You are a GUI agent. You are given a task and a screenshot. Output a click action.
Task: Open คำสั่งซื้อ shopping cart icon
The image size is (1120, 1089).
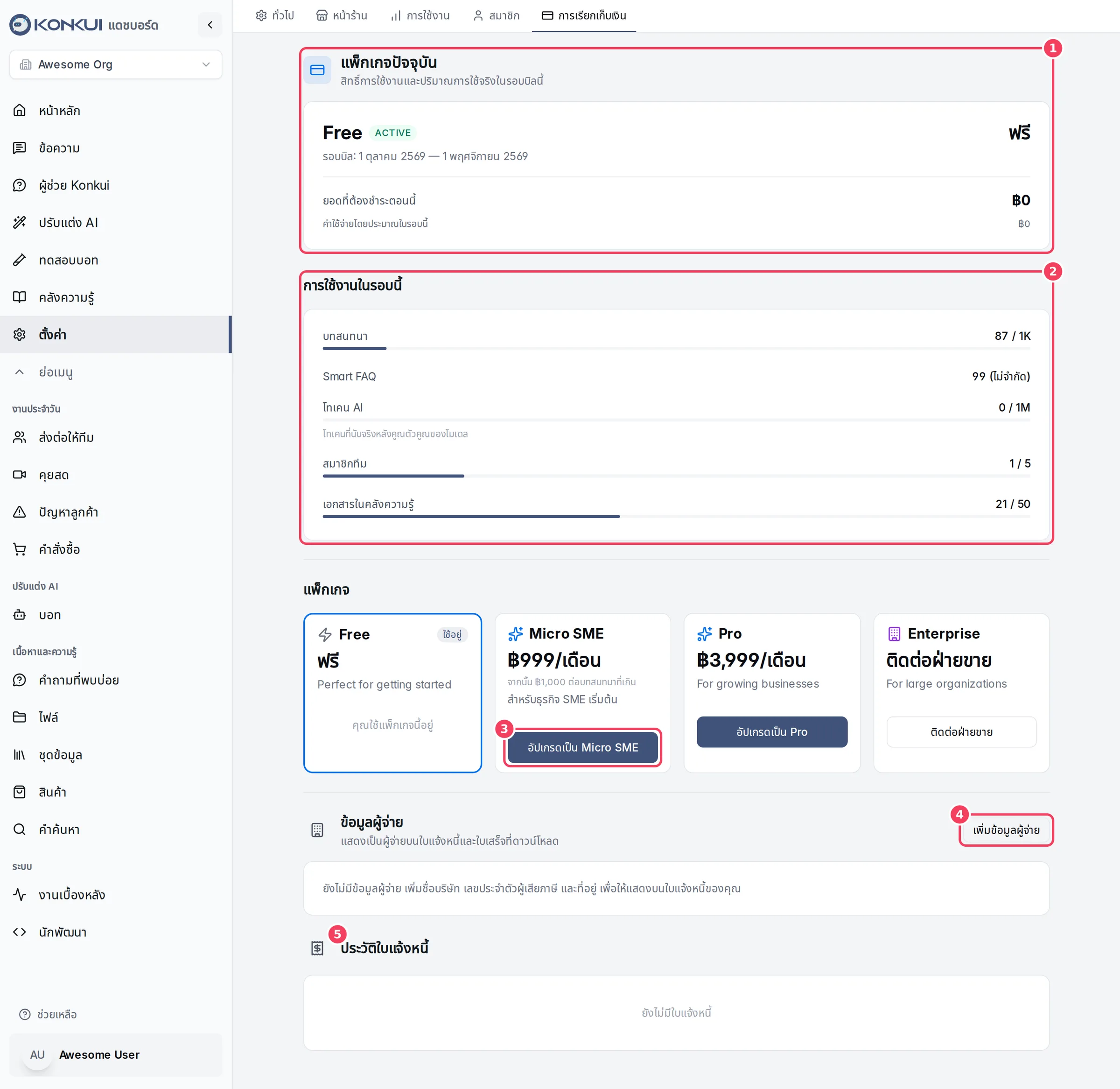[20, 549]
